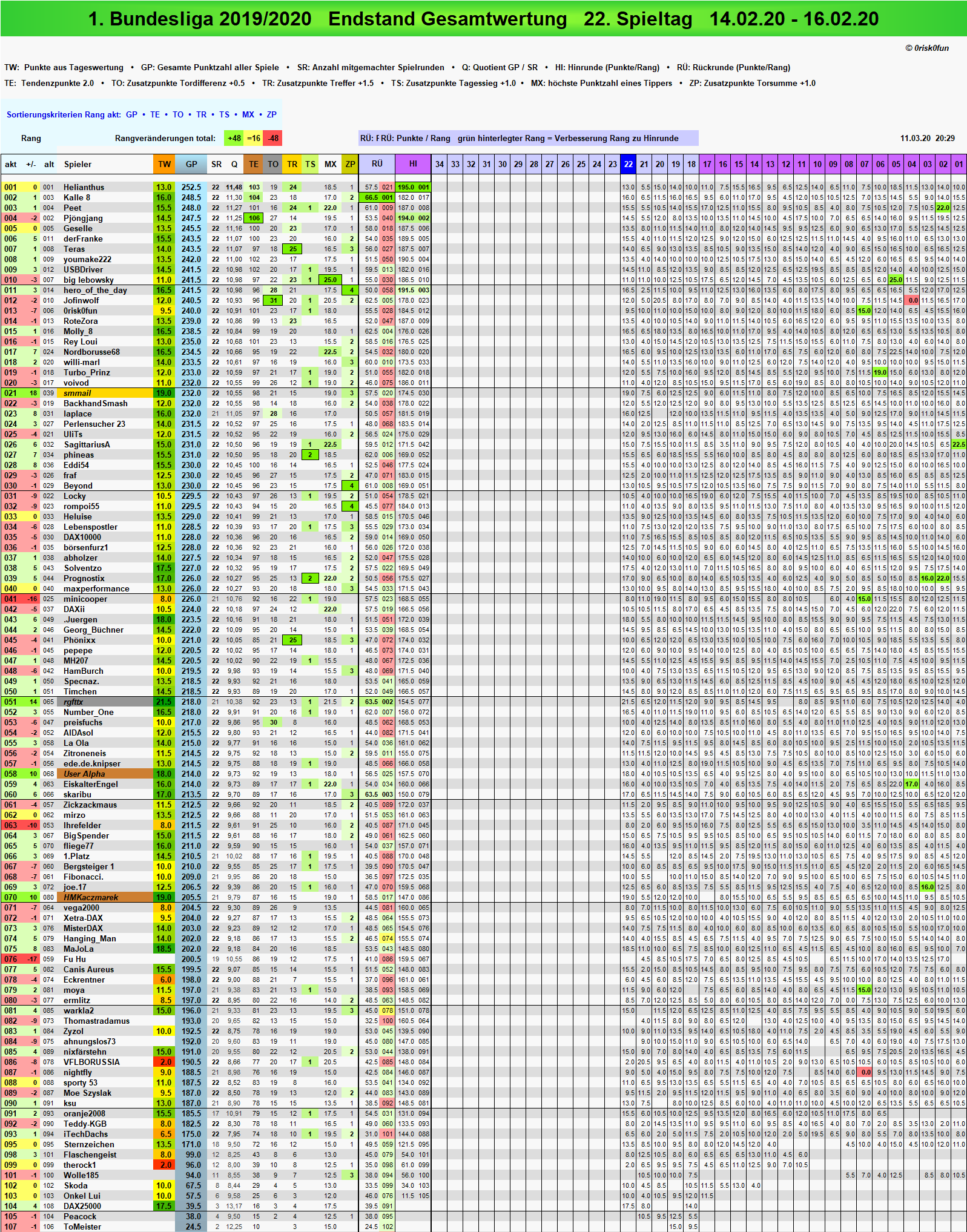Select player minicooper
This screenshot has height=1232, width=967.
(85, 599)
